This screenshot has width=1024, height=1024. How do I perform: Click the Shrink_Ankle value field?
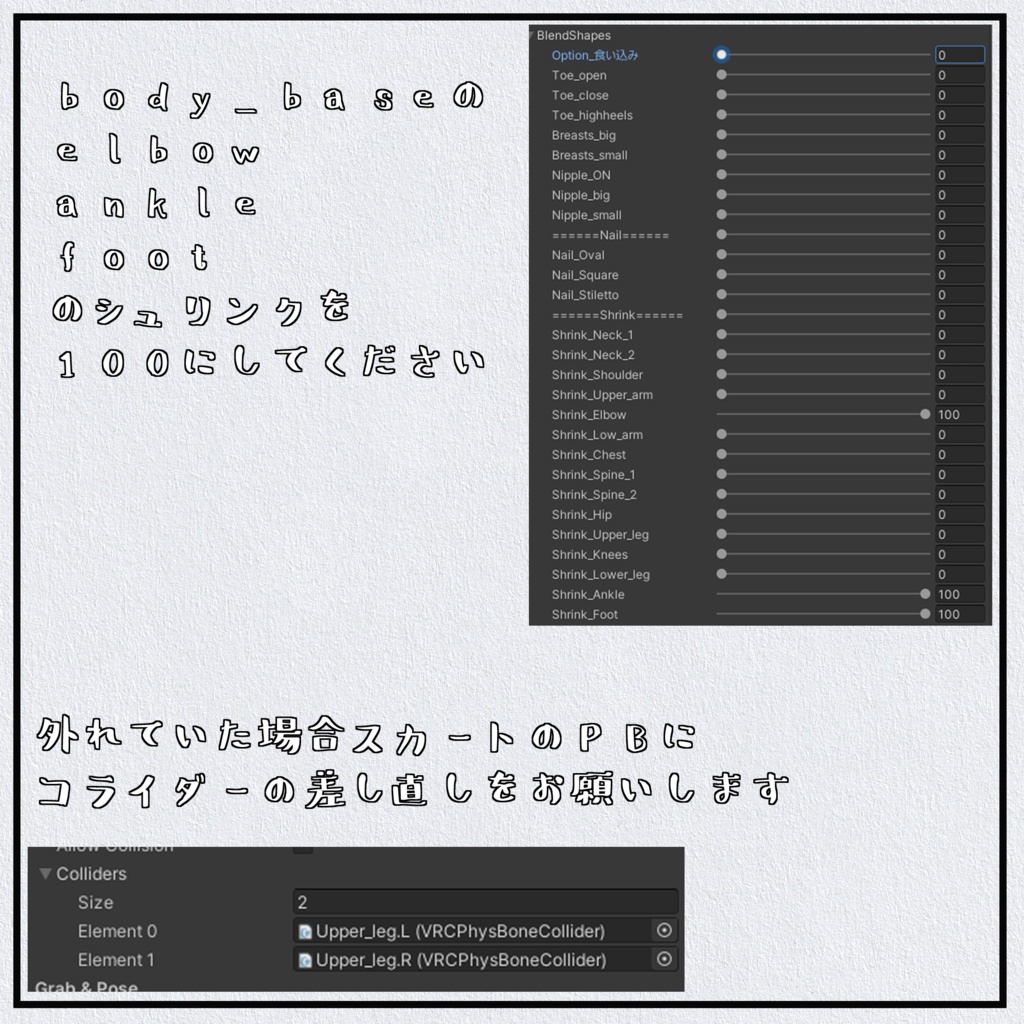pyautogui.click(x=959, y=594)
